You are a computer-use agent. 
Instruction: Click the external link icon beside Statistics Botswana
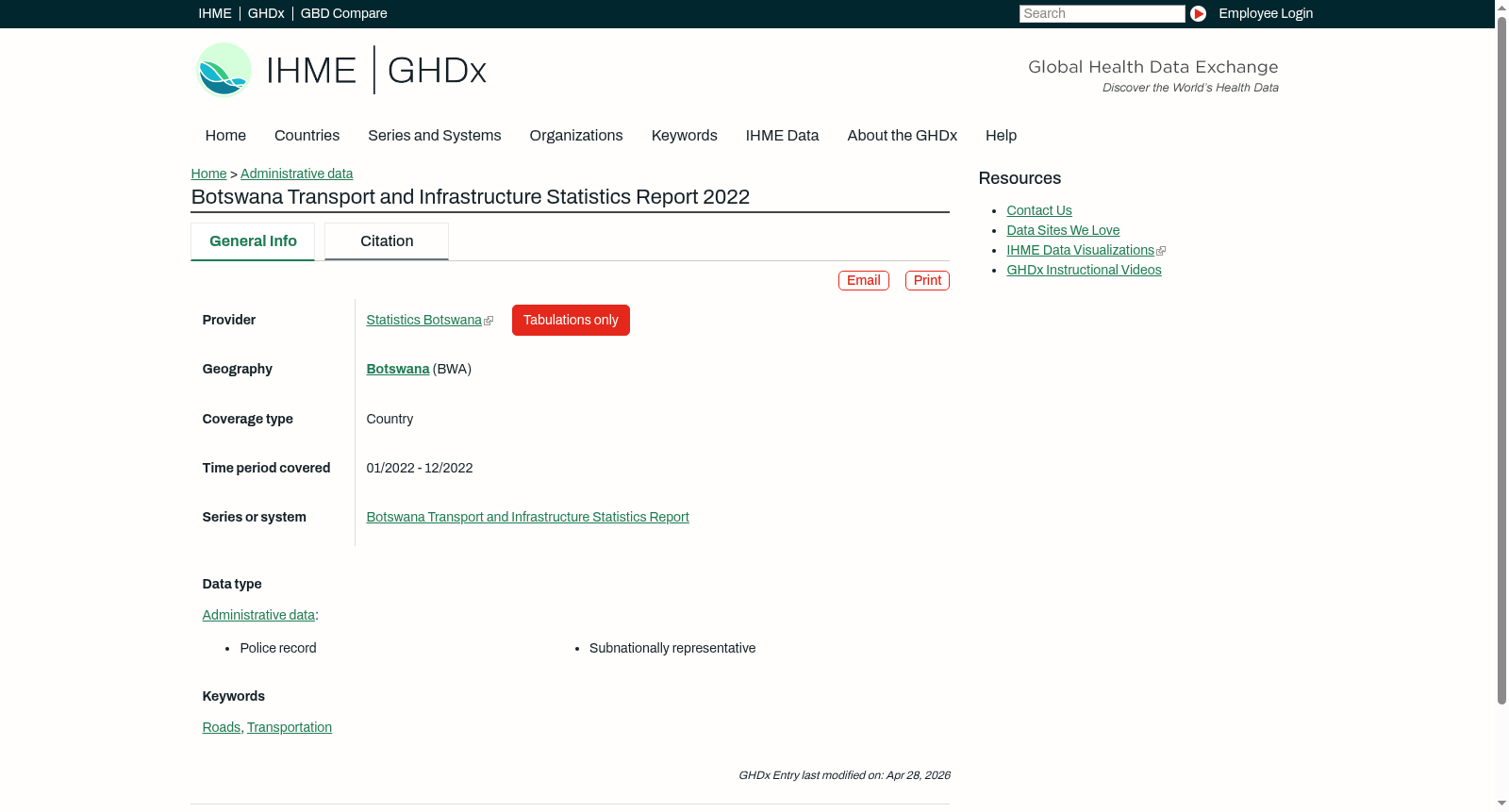tap(489, 321)
